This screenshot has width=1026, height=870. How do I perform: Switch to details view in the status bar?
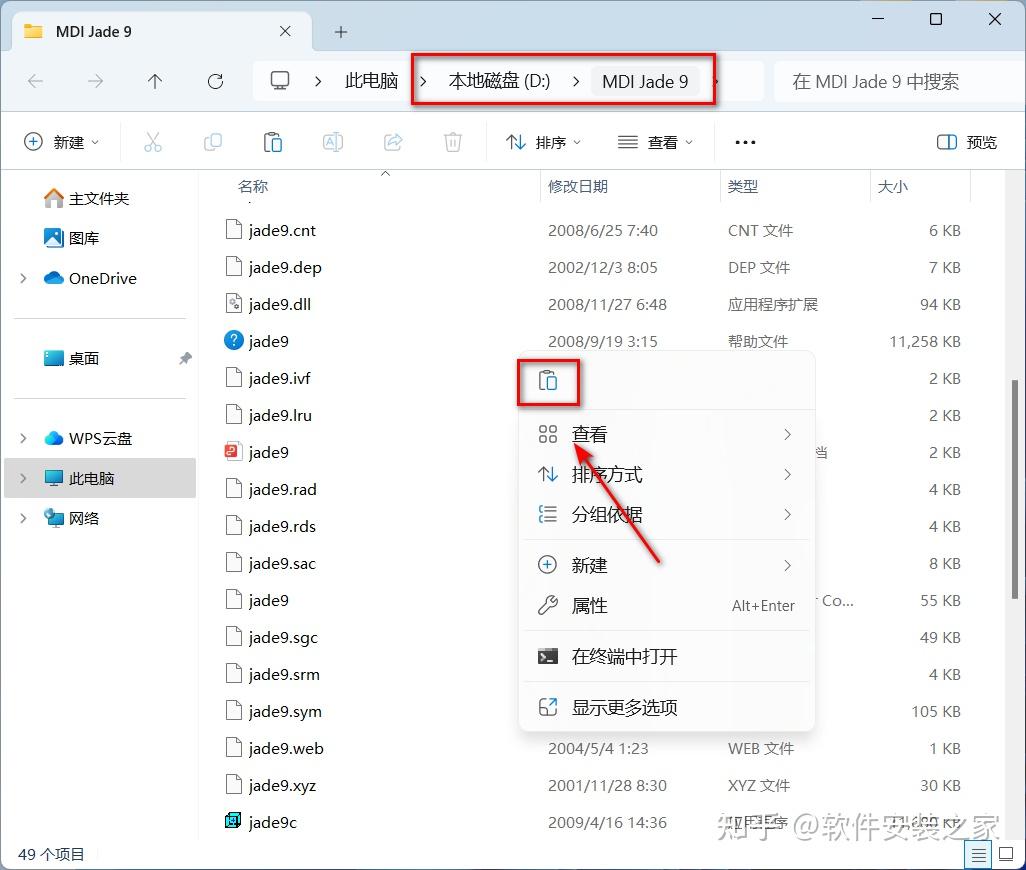[978, 854]
